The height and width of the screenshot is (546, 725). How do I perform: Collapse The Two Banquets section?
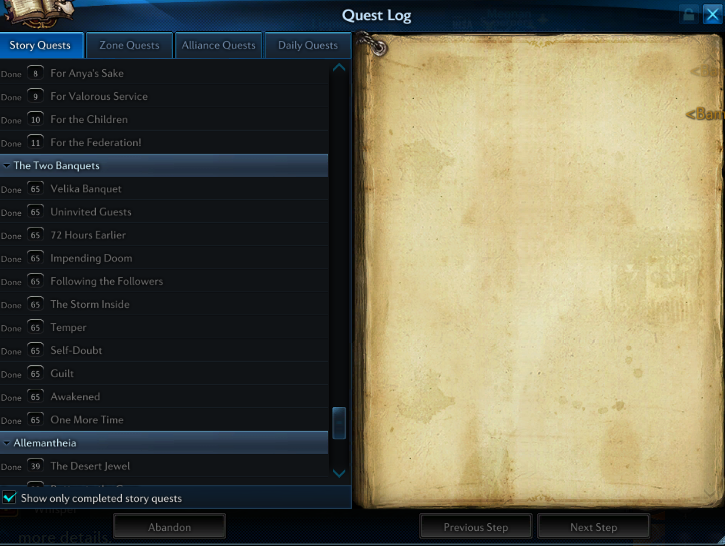[6, 166]
